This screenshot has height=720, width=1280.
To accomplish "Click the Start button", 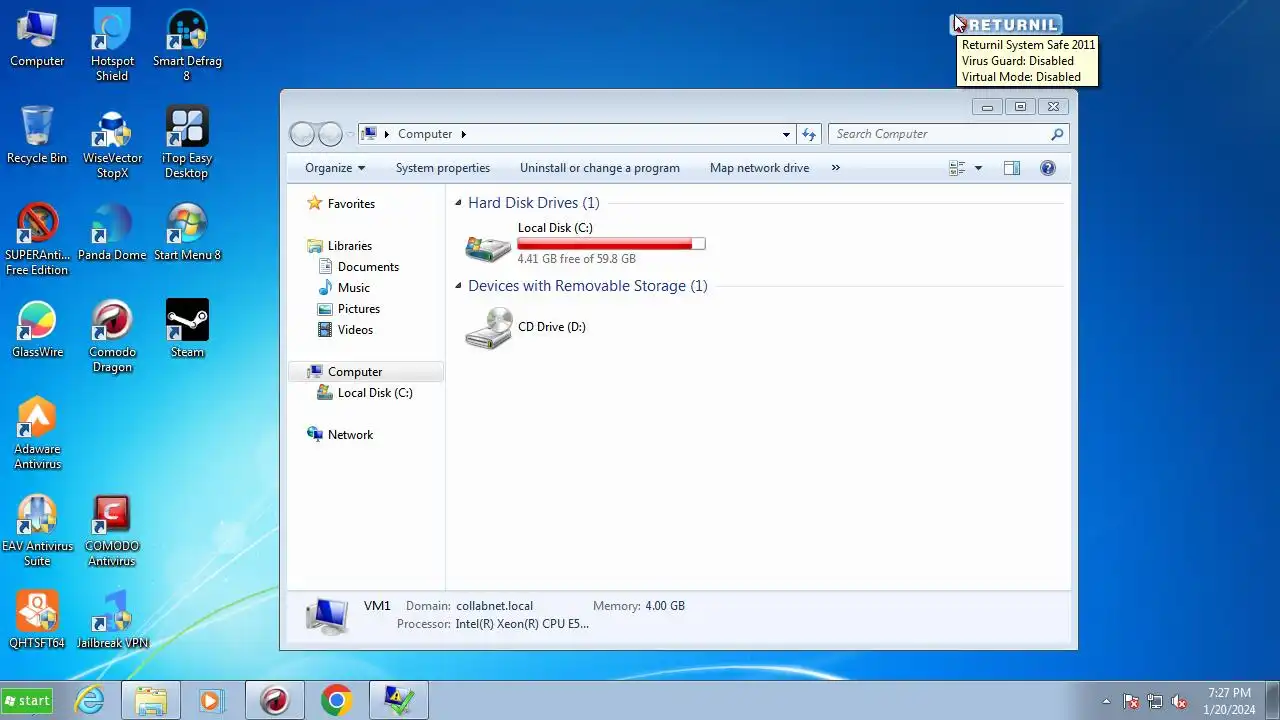I will coord(27,701).
